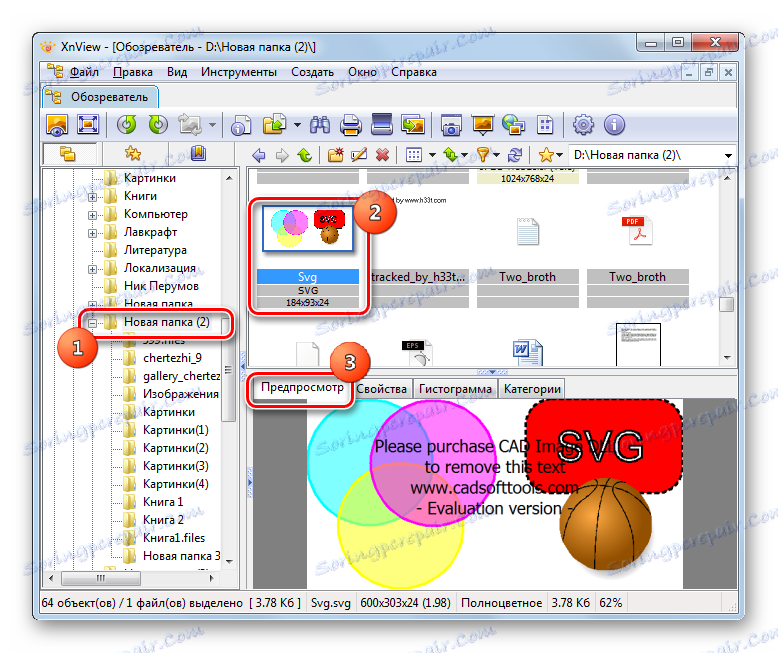The image size is (778, 653).
Task: Switch to the Свойства tab
Action: (381, 389)
